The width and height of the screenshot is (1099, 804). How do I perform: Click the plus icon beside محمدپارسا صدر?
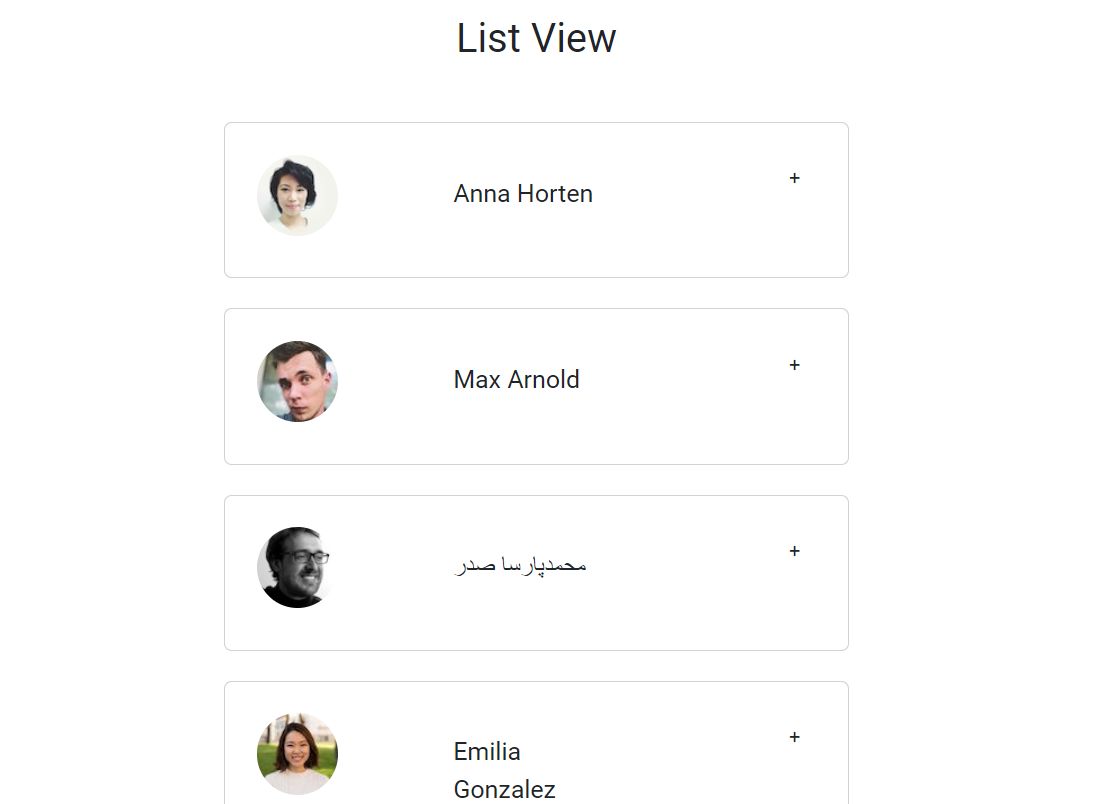[794, 551]
